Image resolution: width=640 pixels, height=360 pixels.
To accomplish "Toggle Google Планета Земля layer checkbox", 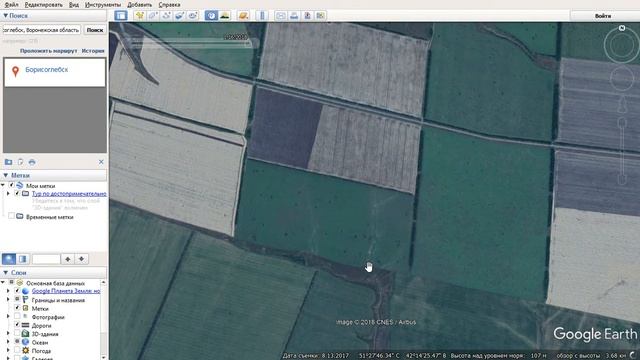I will click(x=17, y=291).
